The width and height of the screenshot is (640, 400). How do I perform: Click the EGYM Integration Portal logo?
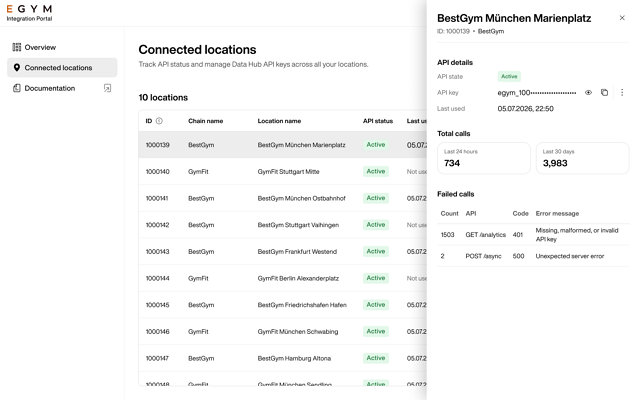(x=29, y=13)
